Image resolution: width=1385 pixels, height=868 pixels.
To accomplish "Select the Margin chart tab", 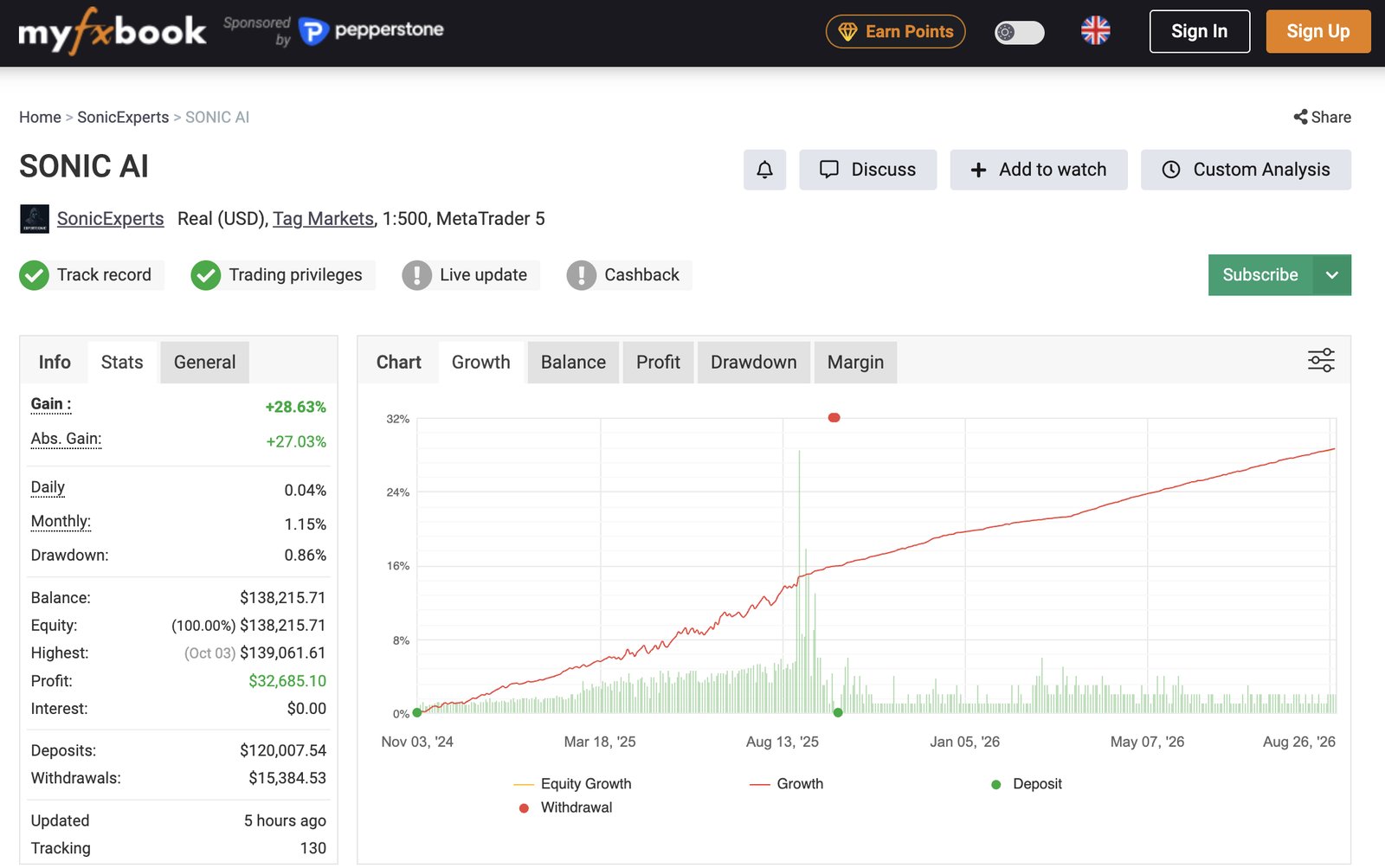I will pos(855,363).
